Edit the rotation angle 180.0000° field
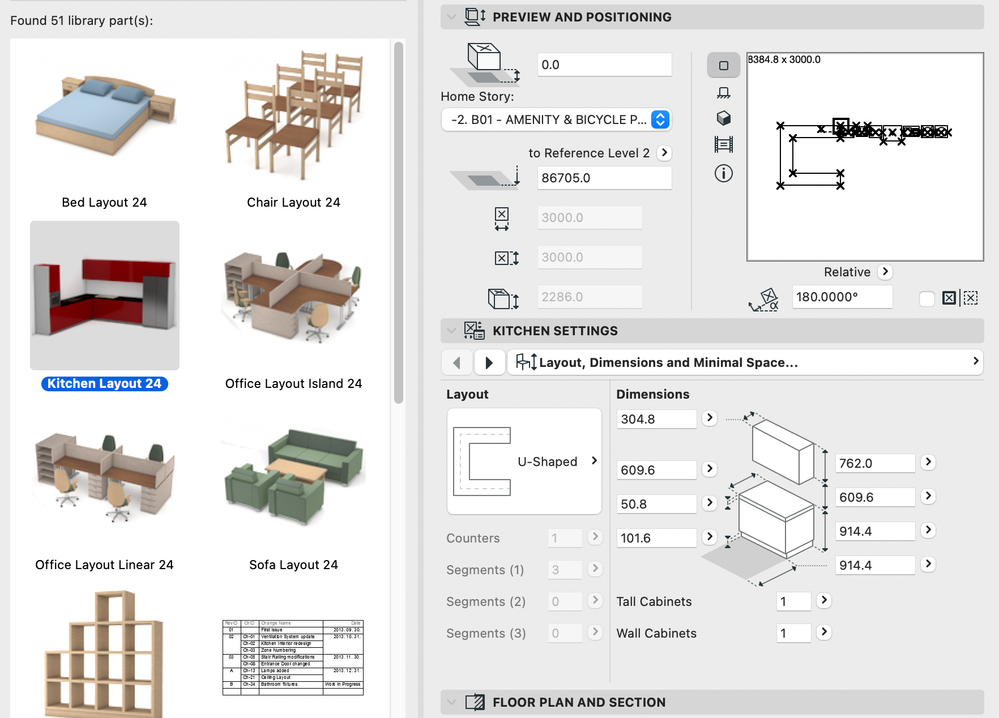Screen dimensions: 999x718 (x=842, y=297)
